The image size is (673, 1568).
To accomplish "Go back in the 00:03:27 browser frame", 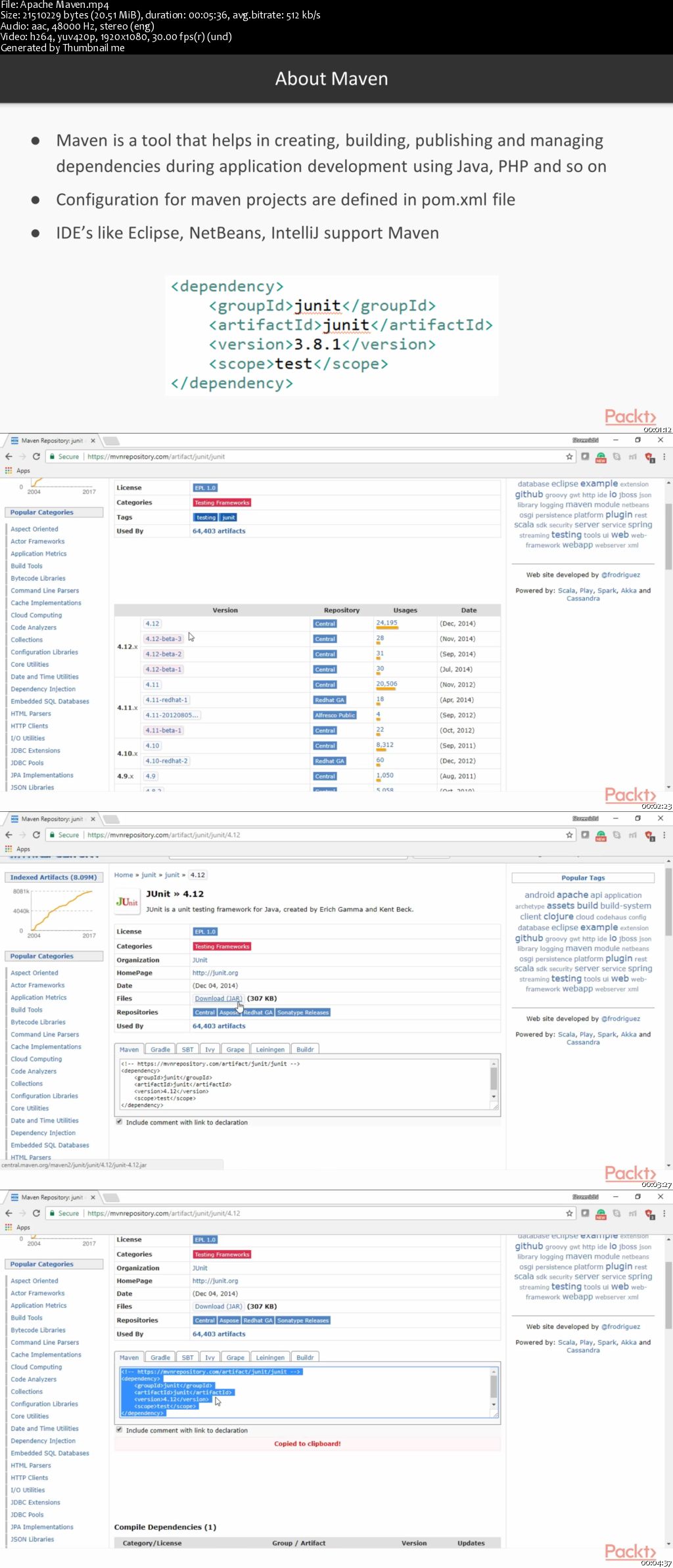I will 9,835.
